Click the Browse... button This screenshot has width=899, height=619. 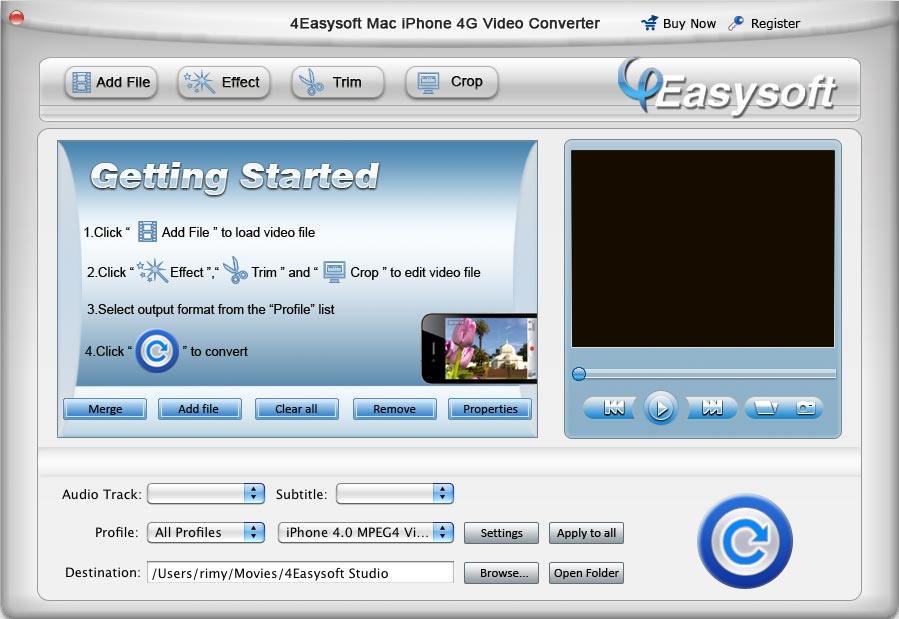502,573
